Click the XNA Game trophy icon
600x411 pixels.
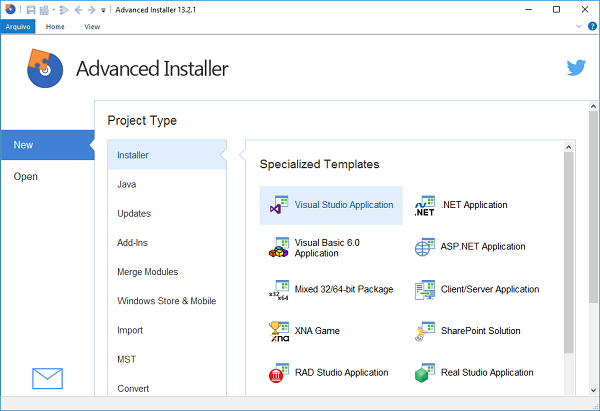click(x=279, y=330)
